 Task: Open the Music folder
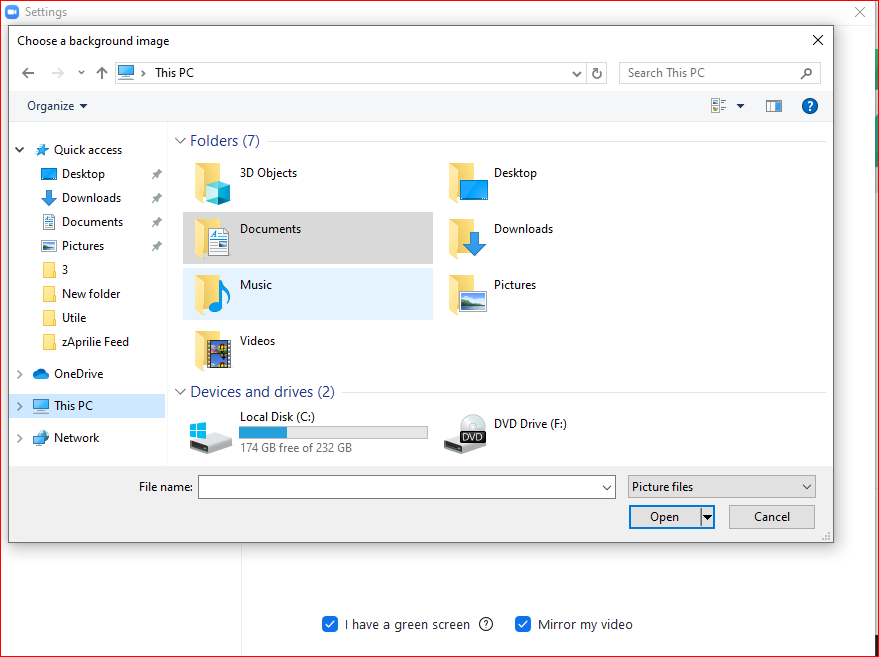[x=255, y=286]
